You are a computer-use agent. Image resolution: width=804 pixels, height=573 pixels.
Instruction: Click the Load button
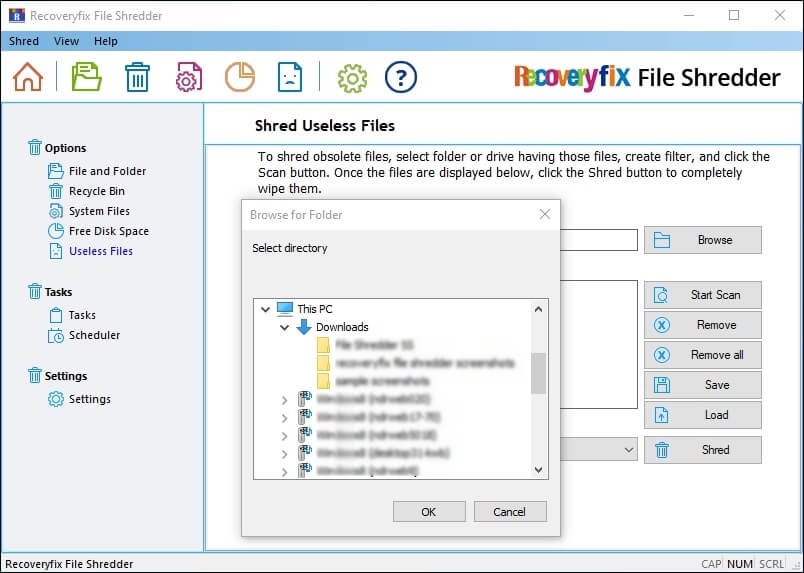coord(703,415)
